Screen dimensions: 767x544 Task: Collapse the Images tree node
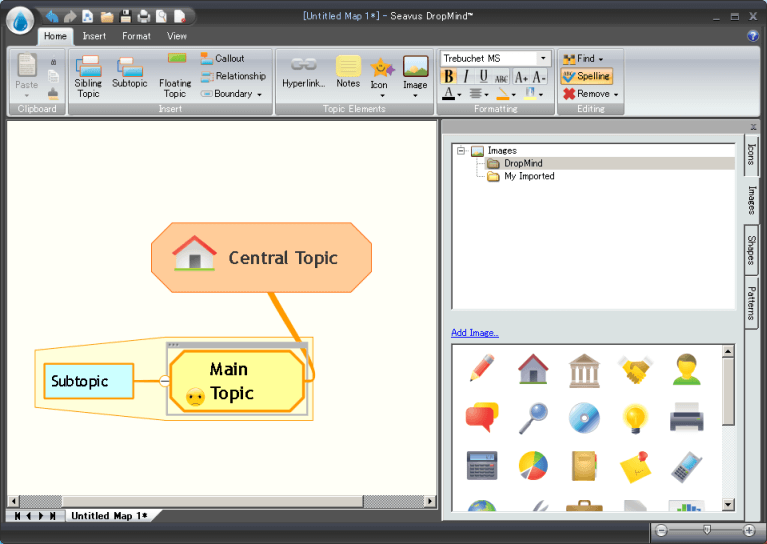click(x=461, y=151)
